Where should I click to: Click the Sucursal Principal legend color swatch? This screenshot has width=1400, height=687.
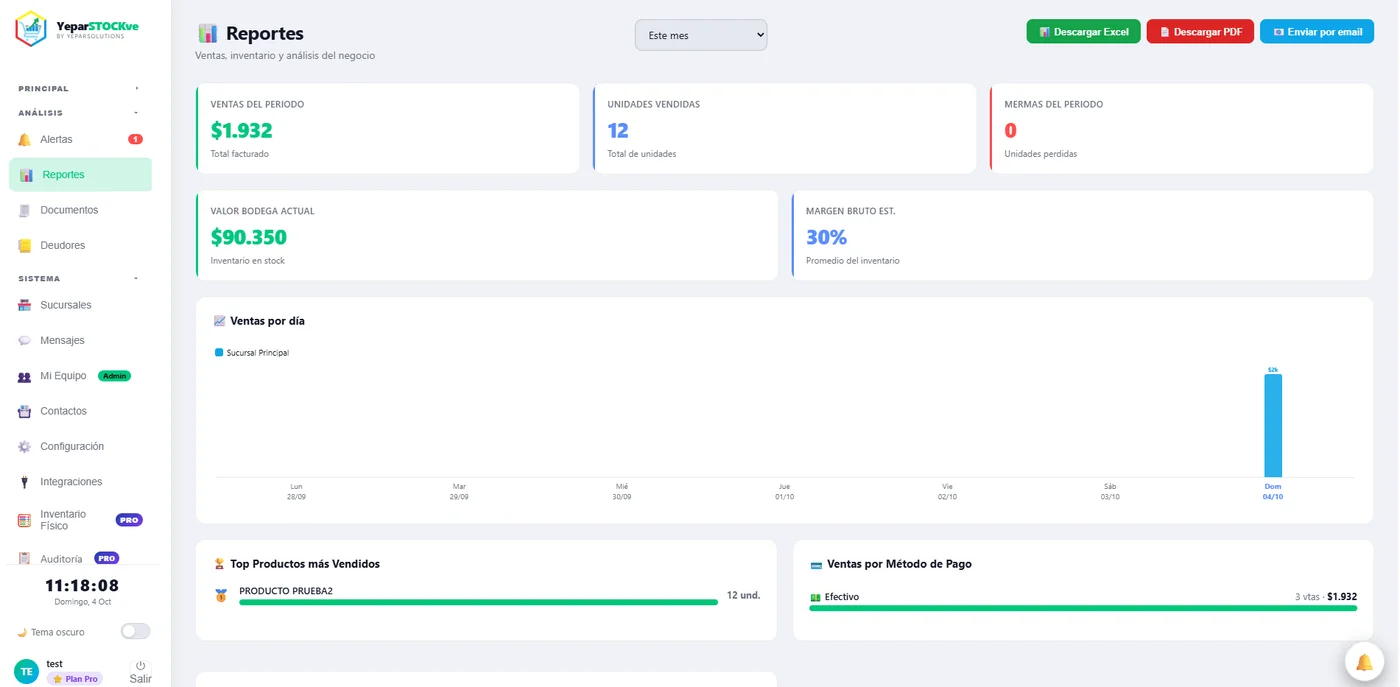click(x=219, y=353)
